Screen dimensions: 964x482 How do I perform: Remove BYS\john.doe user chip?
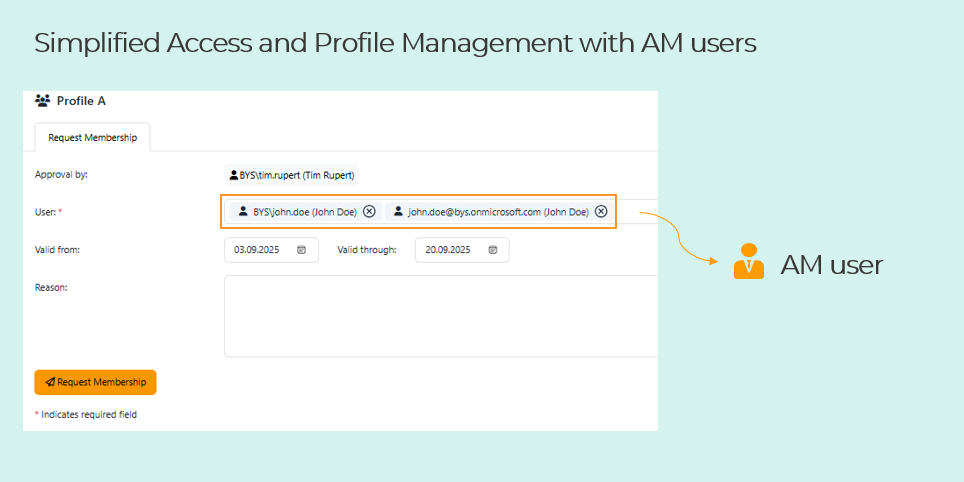click(x=369, y=211)
